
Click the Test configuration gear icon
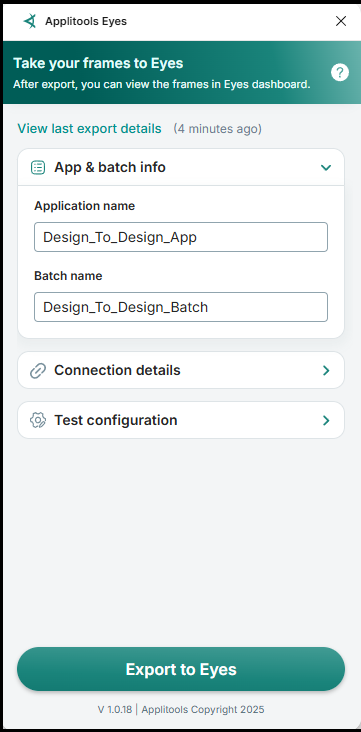(38, 420)
